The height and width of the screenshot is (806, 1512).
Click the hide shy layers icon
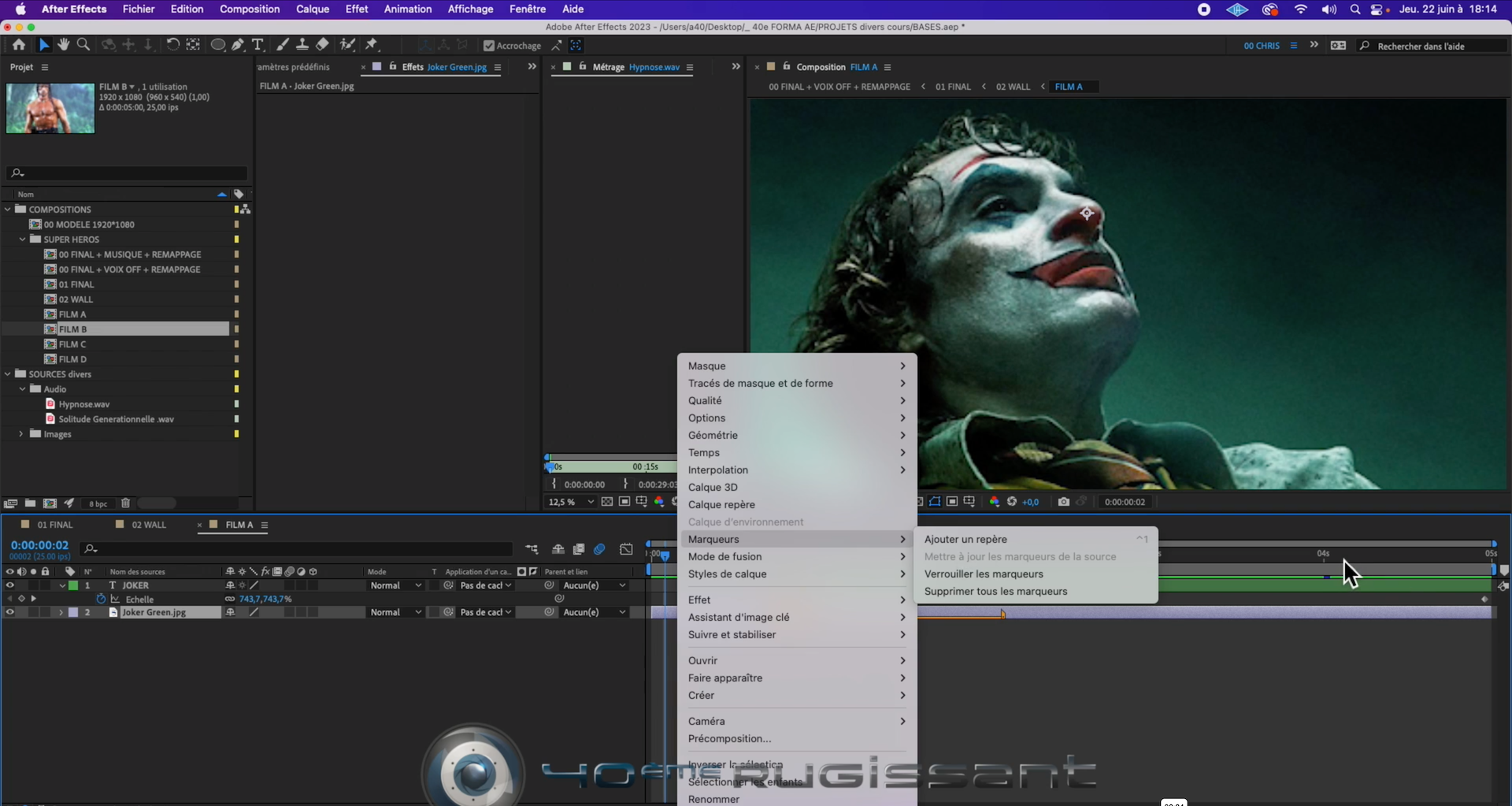pyautogui.click(x=558, y=549)
